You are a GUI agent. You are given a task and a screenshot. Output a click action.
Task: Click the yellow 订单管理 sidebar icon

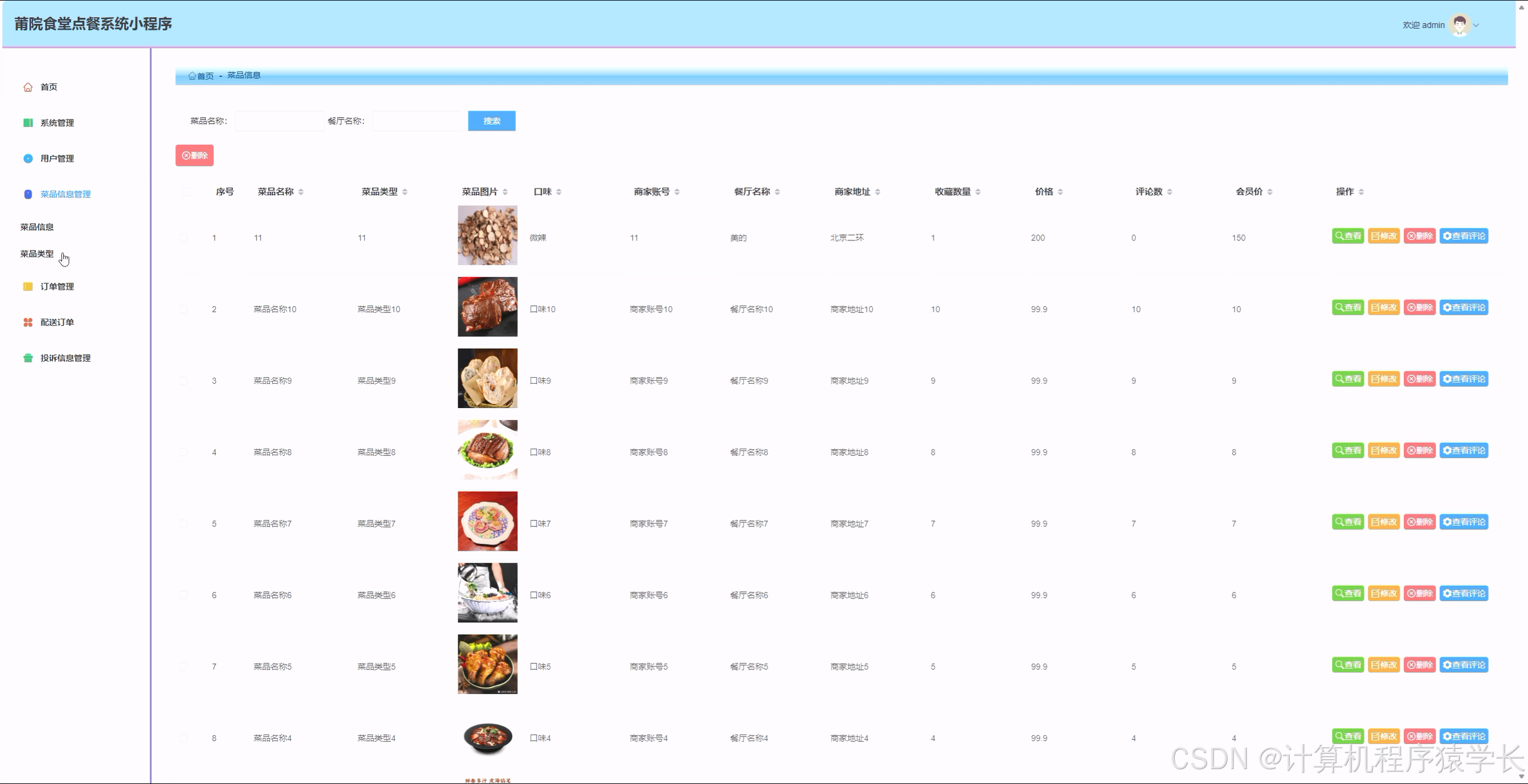(x=28, y=286)
